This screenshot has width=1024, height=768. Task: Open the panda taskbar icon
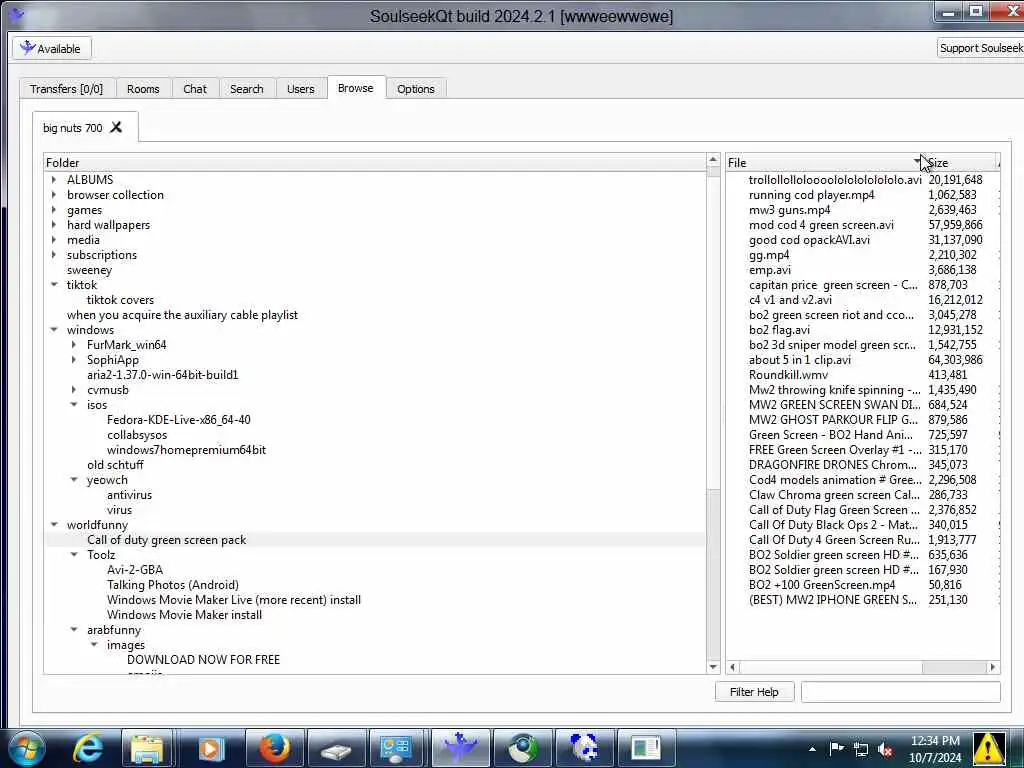(584, 748)
